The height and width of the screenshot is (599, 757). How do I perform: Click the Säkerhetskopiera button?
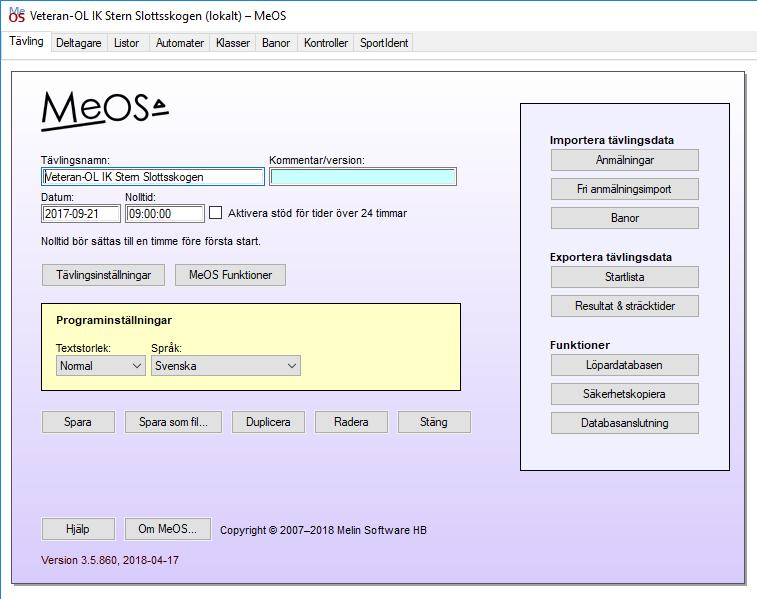[x=625, y=394]
